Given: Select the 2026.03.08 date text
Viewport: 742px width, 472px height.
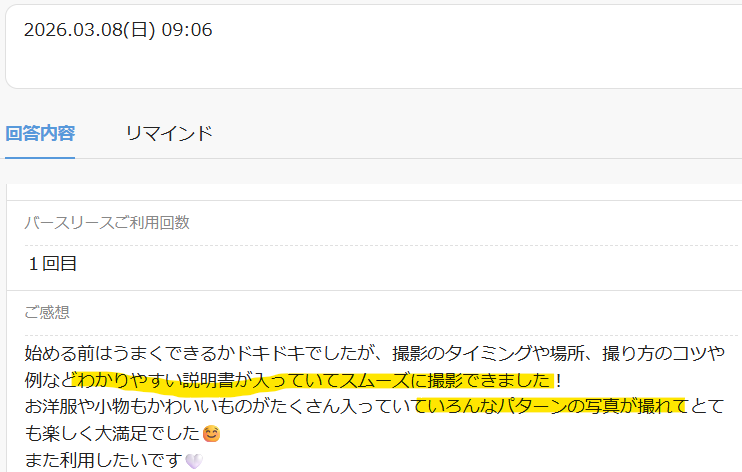Looking at the screenshot, I should click(x=73, y=30).
